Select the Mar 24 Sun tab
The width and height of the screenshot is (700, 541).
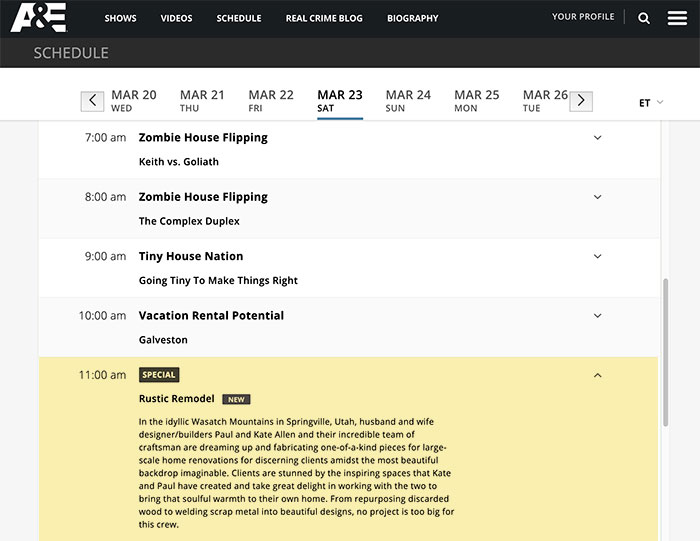[x=408, y=101]
